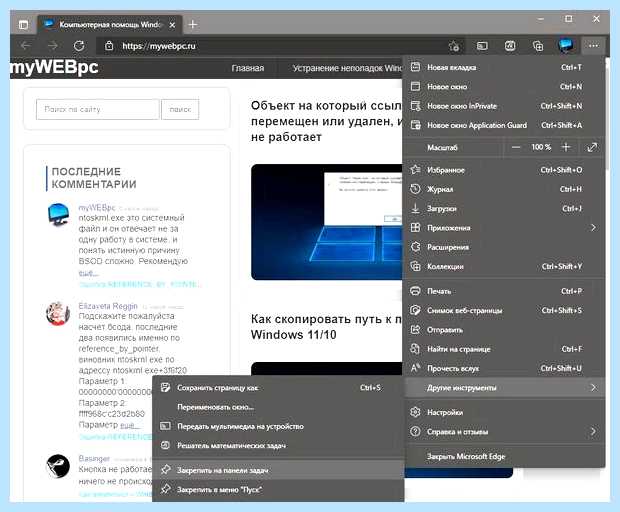Select the Компьютерная помощь Windows tab
The image size is (620, 512).
[110, 25]
